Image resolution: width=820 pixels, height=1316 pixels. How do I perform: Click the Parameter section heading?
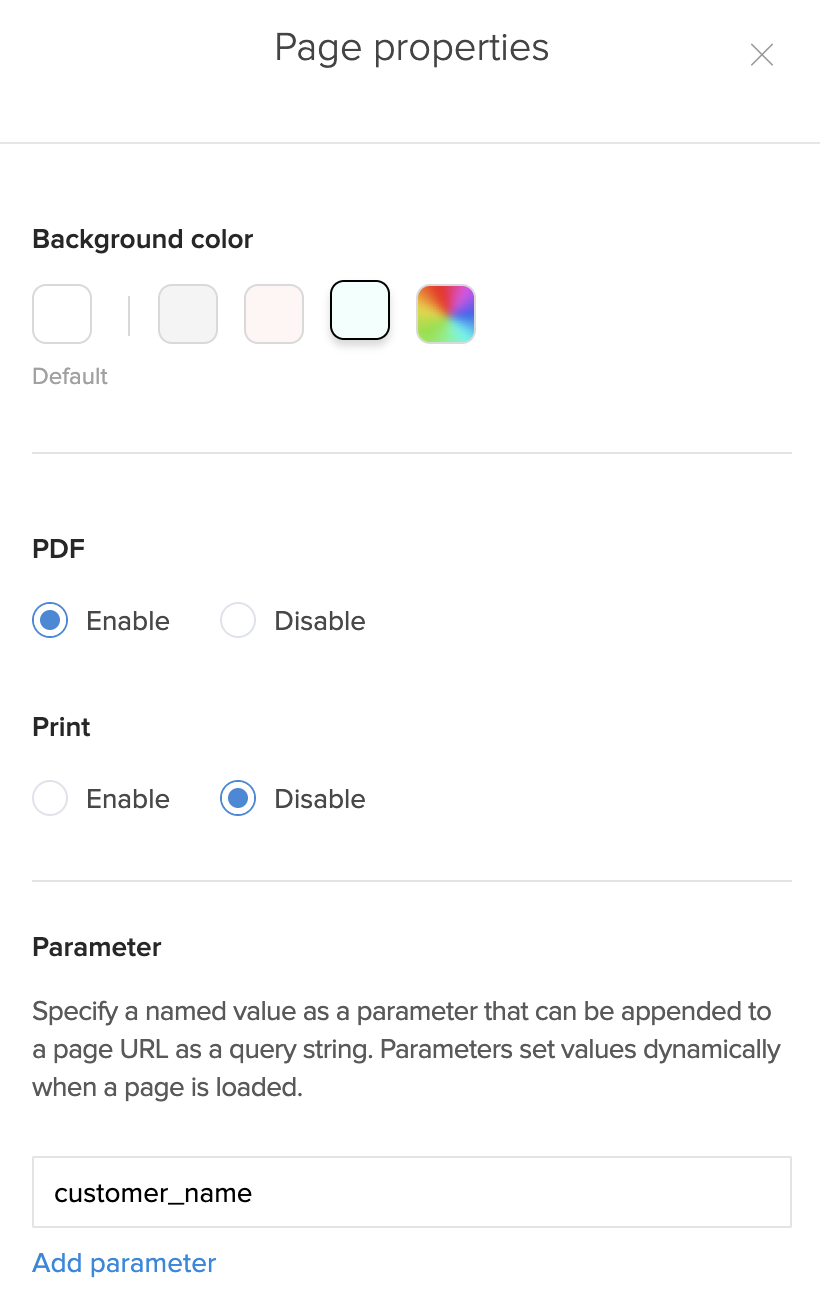pyautogui.click(x=97, y=947)
